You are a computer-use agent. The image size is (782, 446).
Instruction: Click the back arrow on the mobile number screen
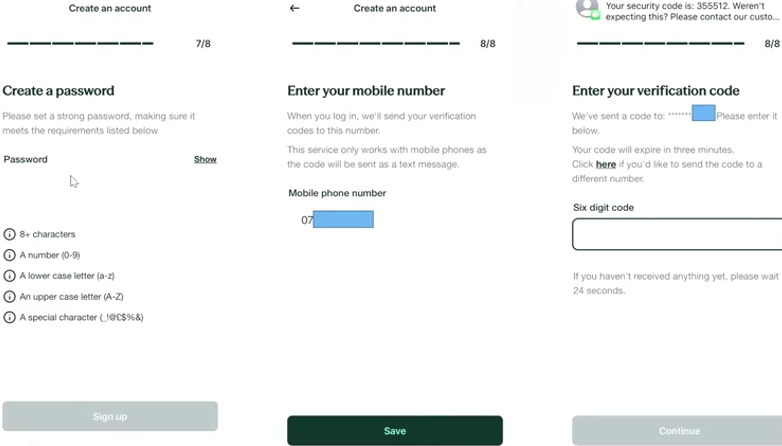tap(294, 8)
